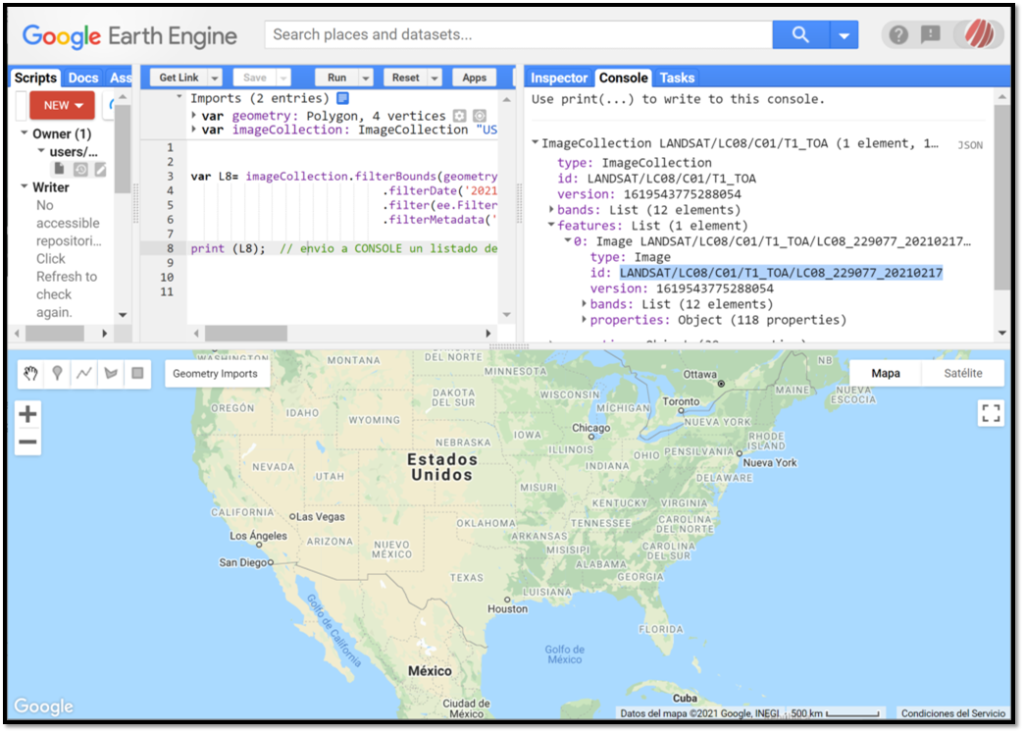Open the Help question mark menu
The width and height of the screenshot is (1024, 733).
pos(899,35)
